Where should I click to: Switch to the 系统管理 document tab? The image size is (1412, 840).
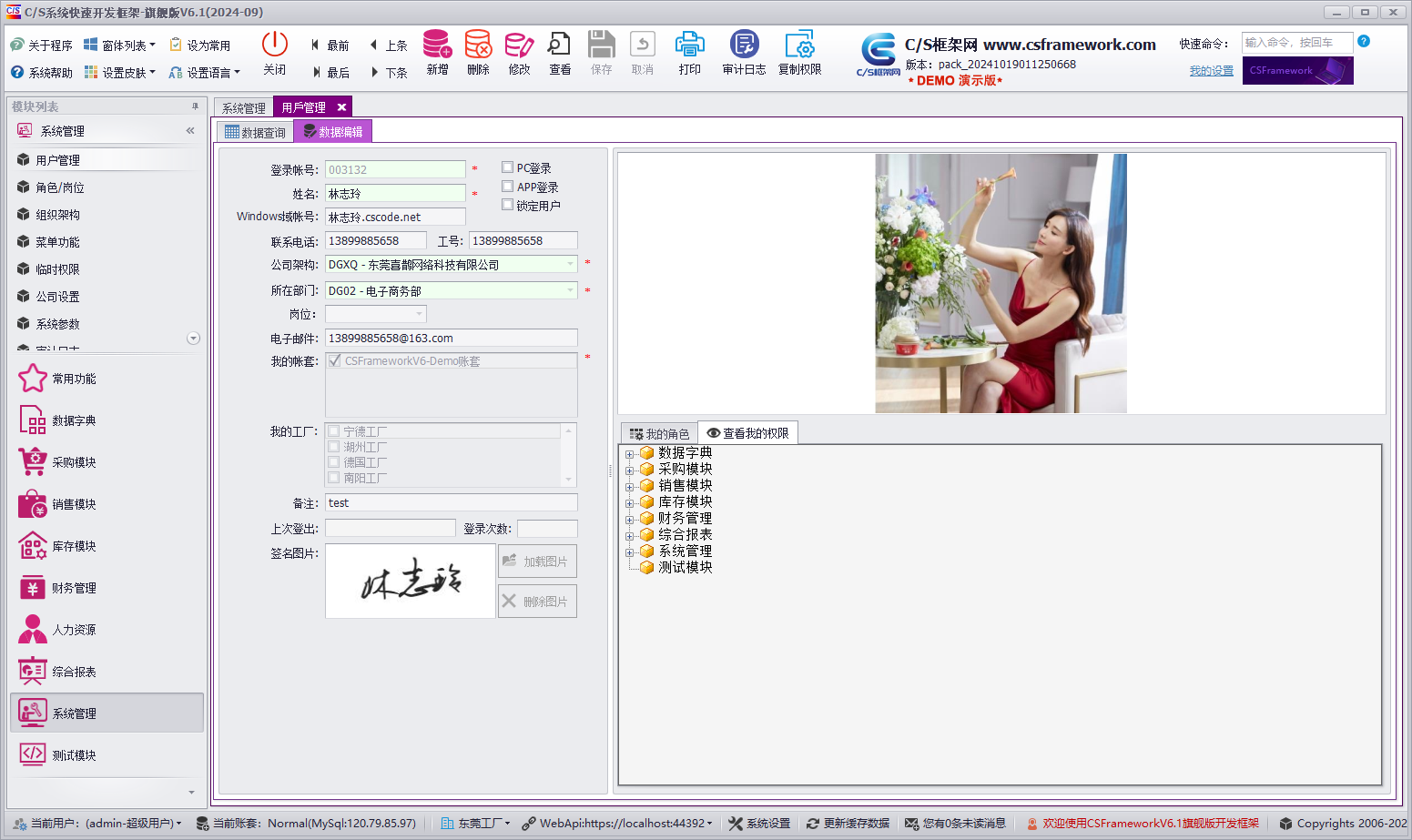pos(243,107)
